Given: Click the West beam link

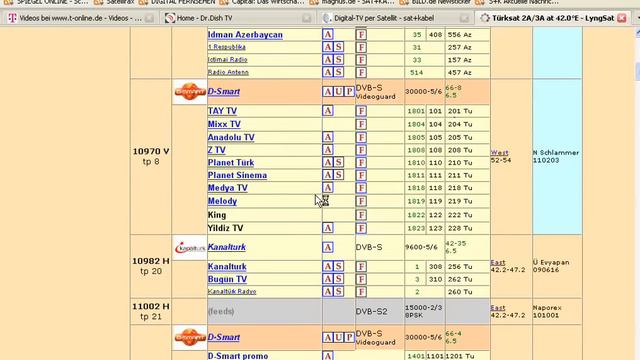Looking at the screenshot, I should pyautogui.click(x=499, y=153).
